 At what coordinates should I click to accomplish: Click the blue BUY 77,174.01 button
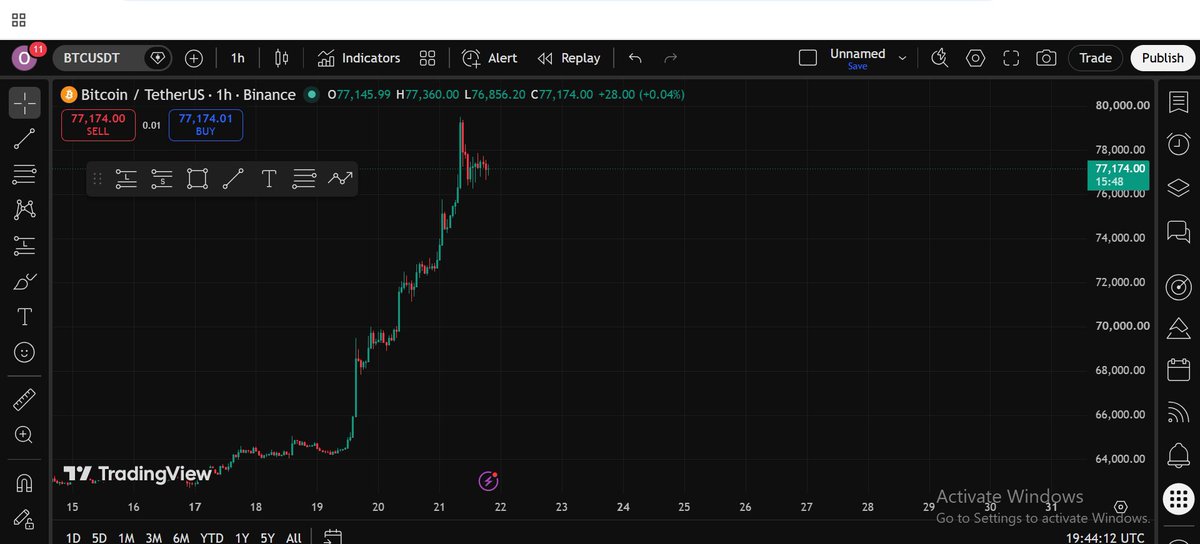click(205, 125)
